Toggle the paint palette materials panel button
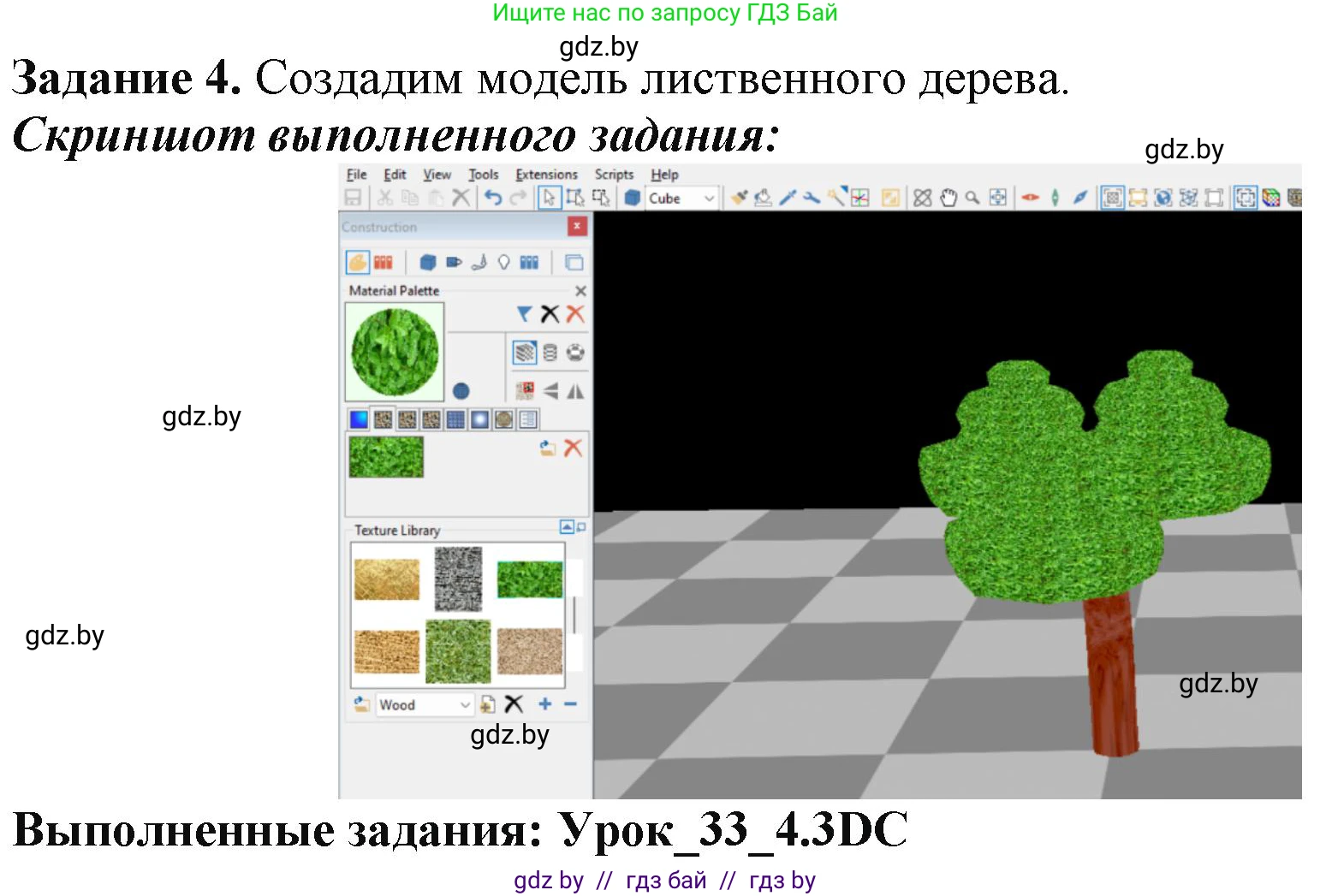This screenshot has height=896, width=1332. [358, 262]
